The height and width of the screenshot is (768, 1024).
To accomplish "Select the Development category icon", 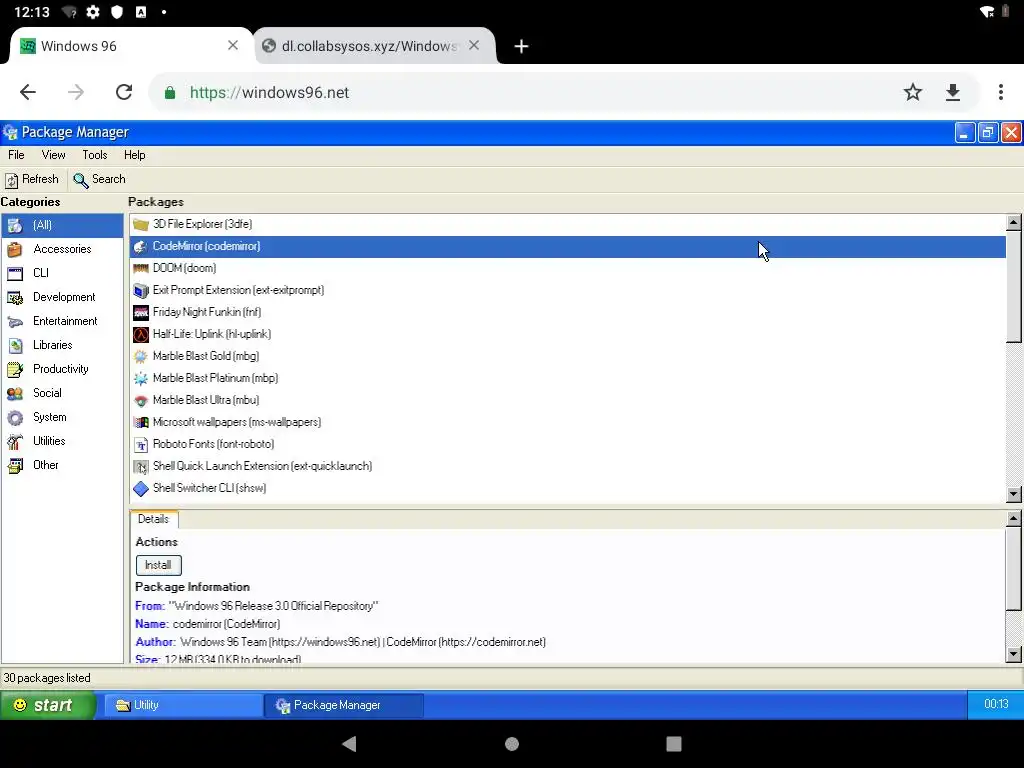I will point(15,298).
